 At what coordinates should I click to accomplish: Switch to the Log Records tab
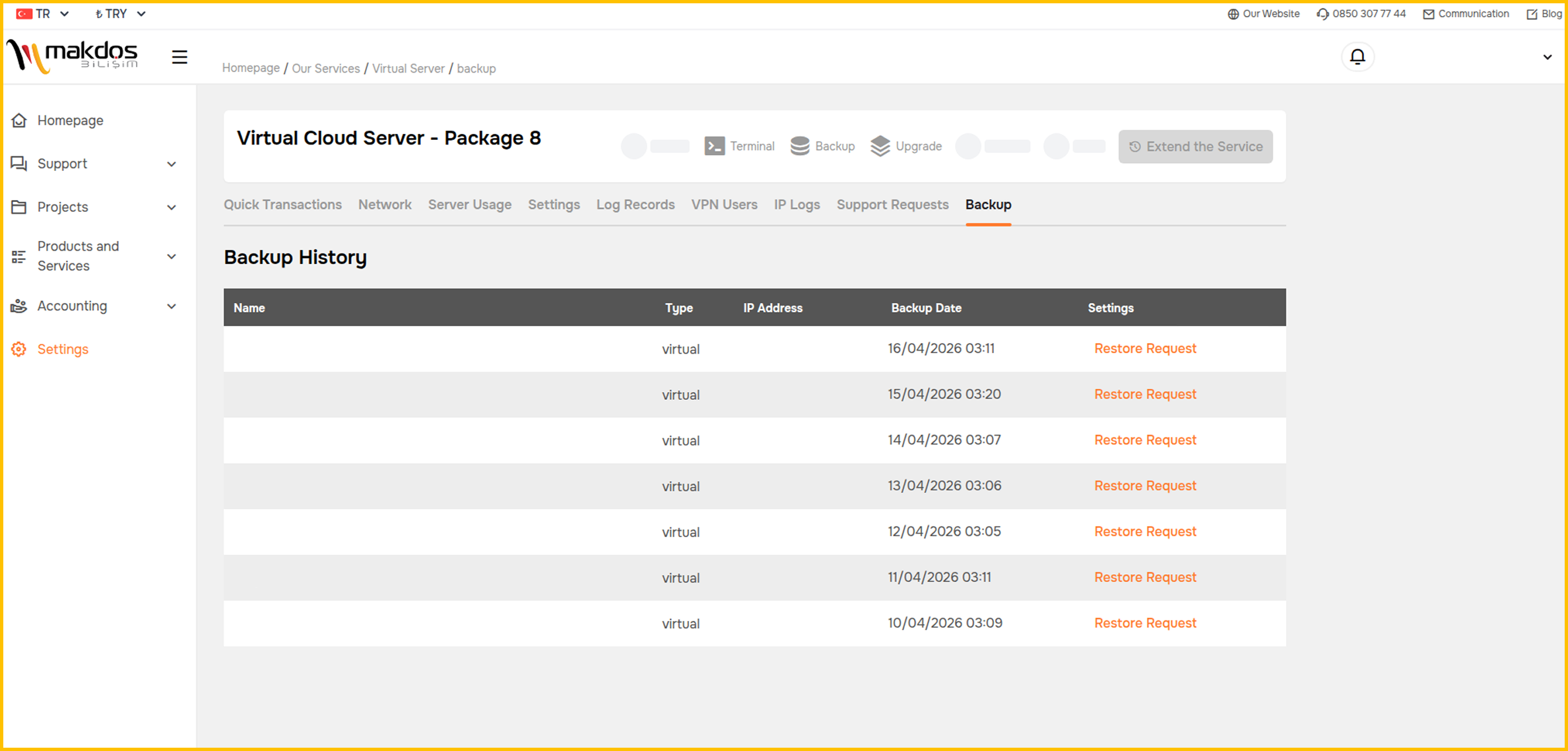pos(635,205)
